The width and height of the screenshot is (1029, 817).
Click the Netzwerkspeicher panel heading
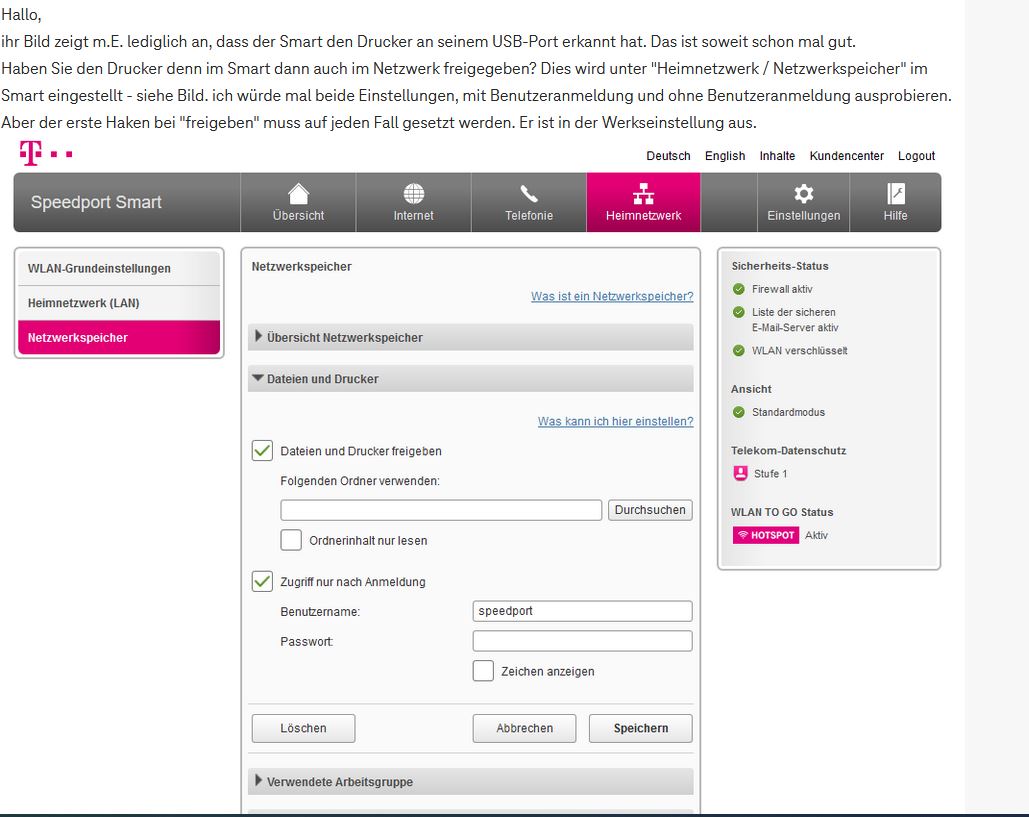coord(301,266)
